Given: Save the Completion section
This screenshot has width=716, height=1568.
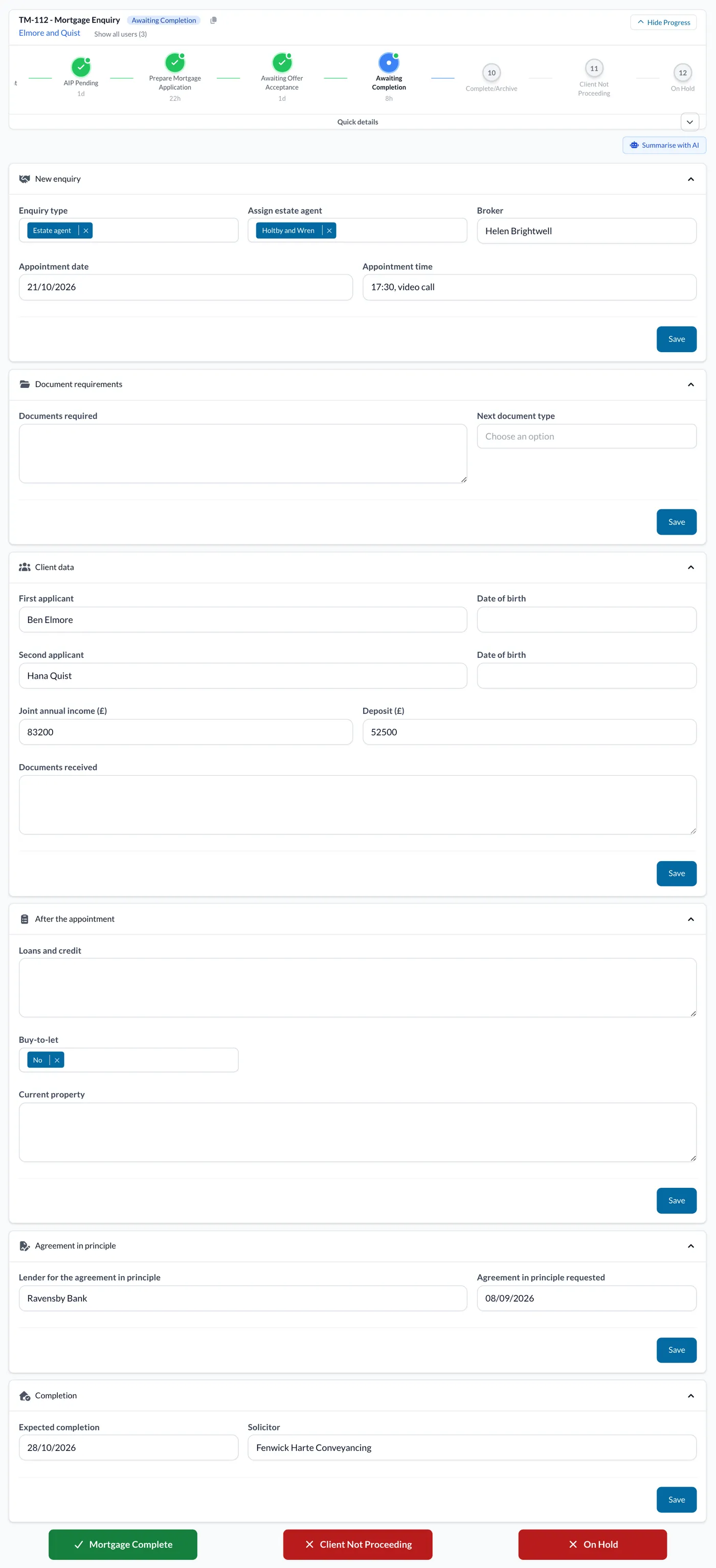Looking at the screenshot, I should [x=677, y=1500].
